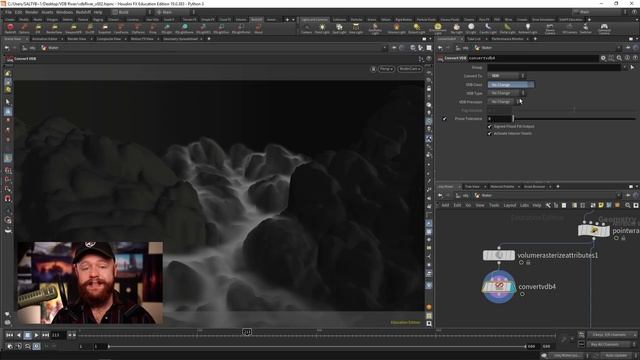Click the yellow sticky note icon in network toolbar
This screenshot has width=640, height=360.
[x=601, y=205]
